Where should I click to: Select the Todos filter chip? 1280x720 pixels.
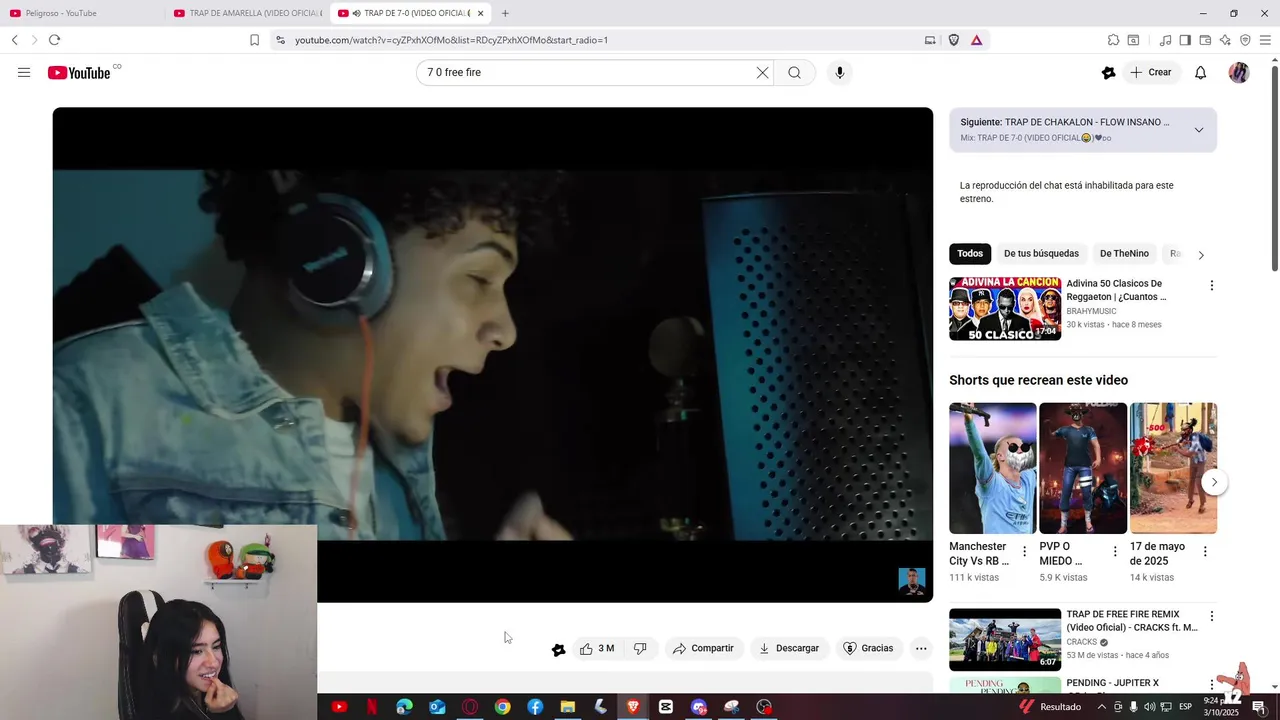(970, 253)
